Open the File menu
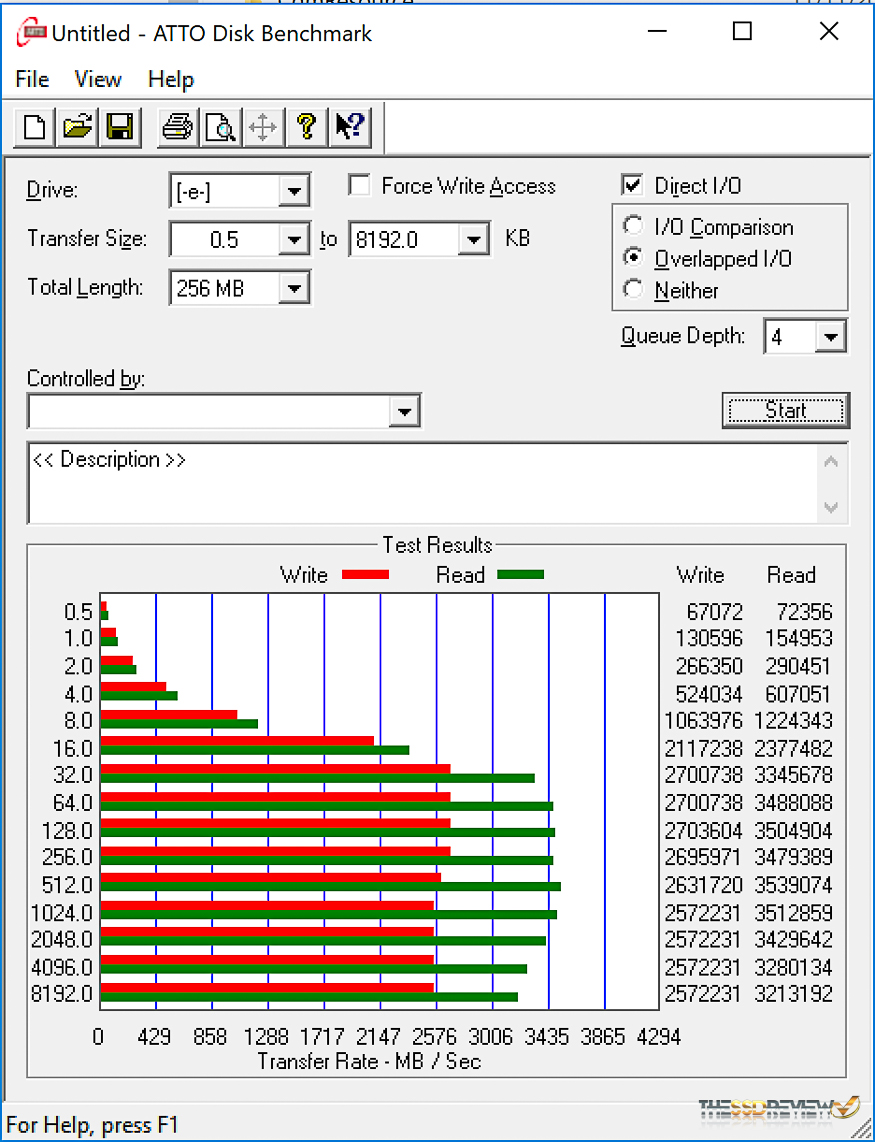This screenshot has width=875, height=1142. pos(32,79)
